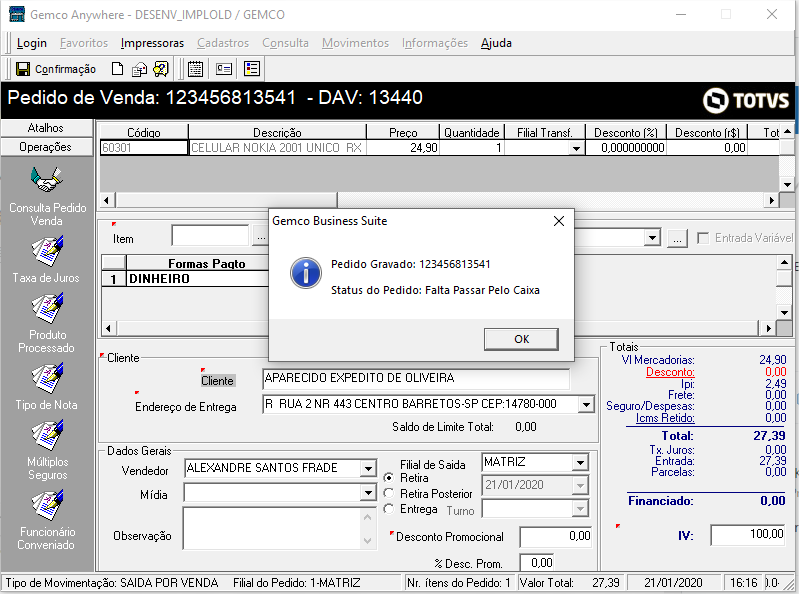Viewport: 799px width, 594px height.
Task: Open the Impressoras menu
Action: (152, 43)
